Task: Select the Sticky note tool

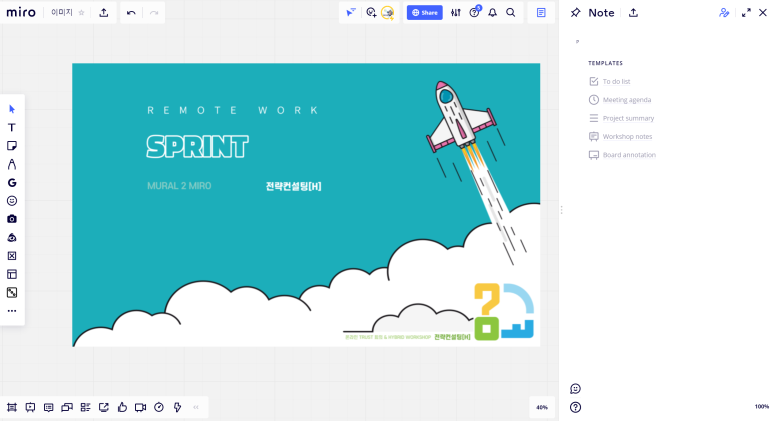Action: [12, 145]
